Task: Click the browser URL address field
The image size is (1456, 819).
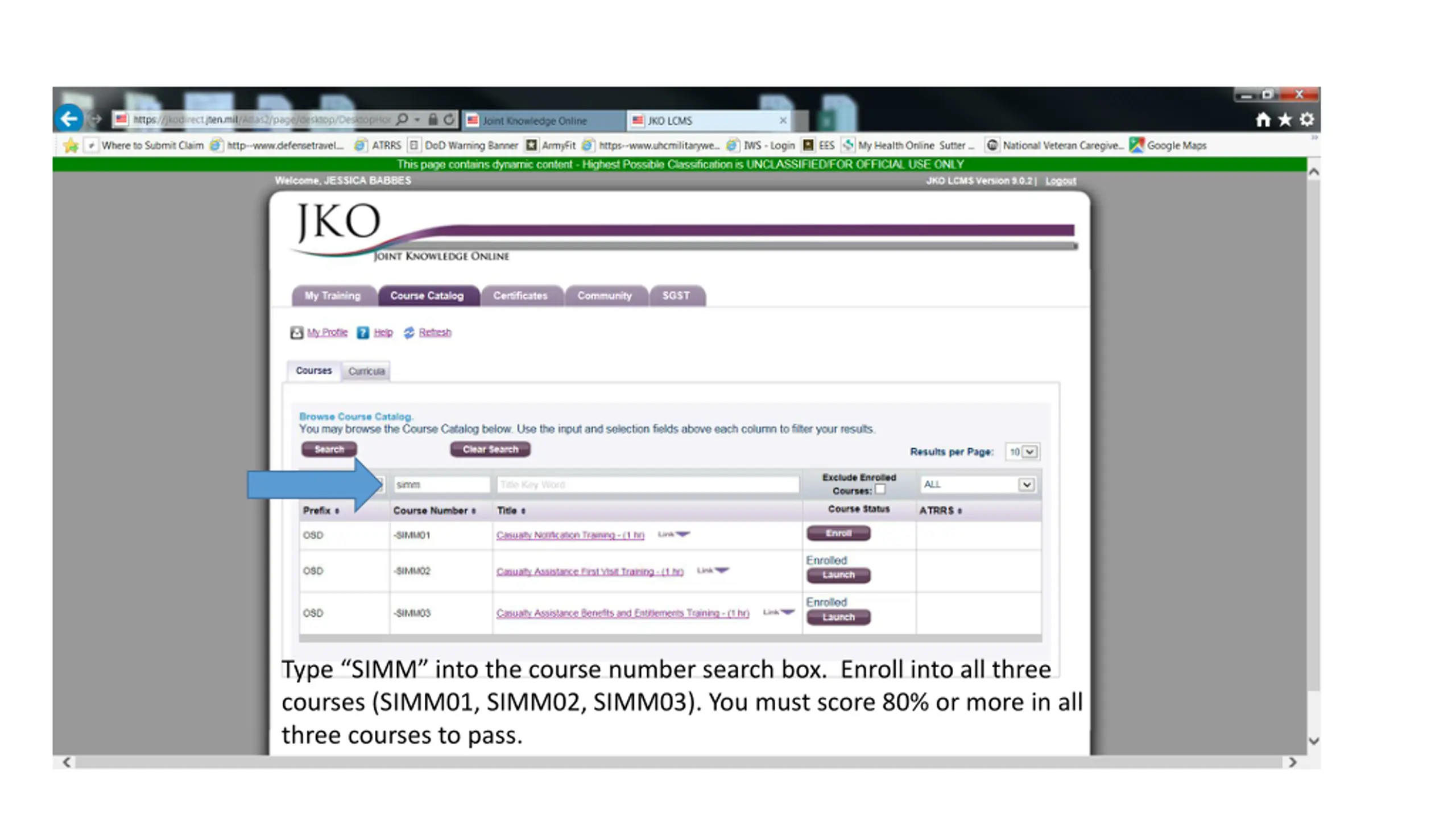Action: 262,119
